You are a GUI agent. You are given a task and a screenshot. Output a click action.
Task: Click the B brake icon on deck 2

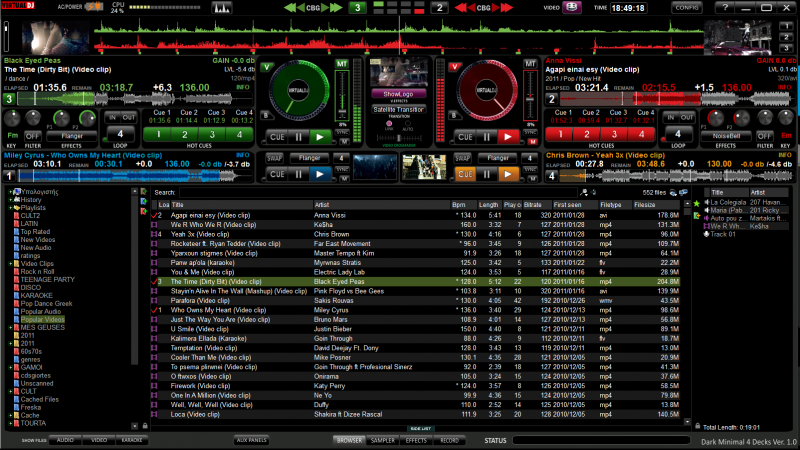coord(454,116)
